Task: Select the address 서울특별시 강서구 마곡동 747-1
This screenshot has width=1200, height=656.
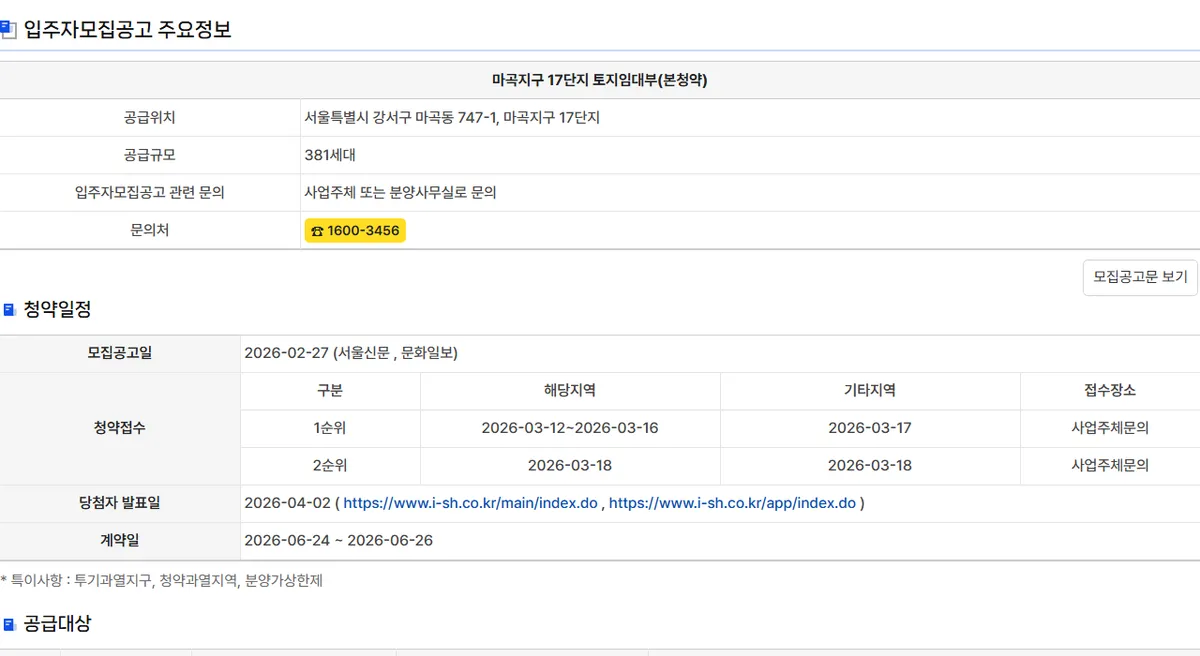Action: [x=400, y=118]
